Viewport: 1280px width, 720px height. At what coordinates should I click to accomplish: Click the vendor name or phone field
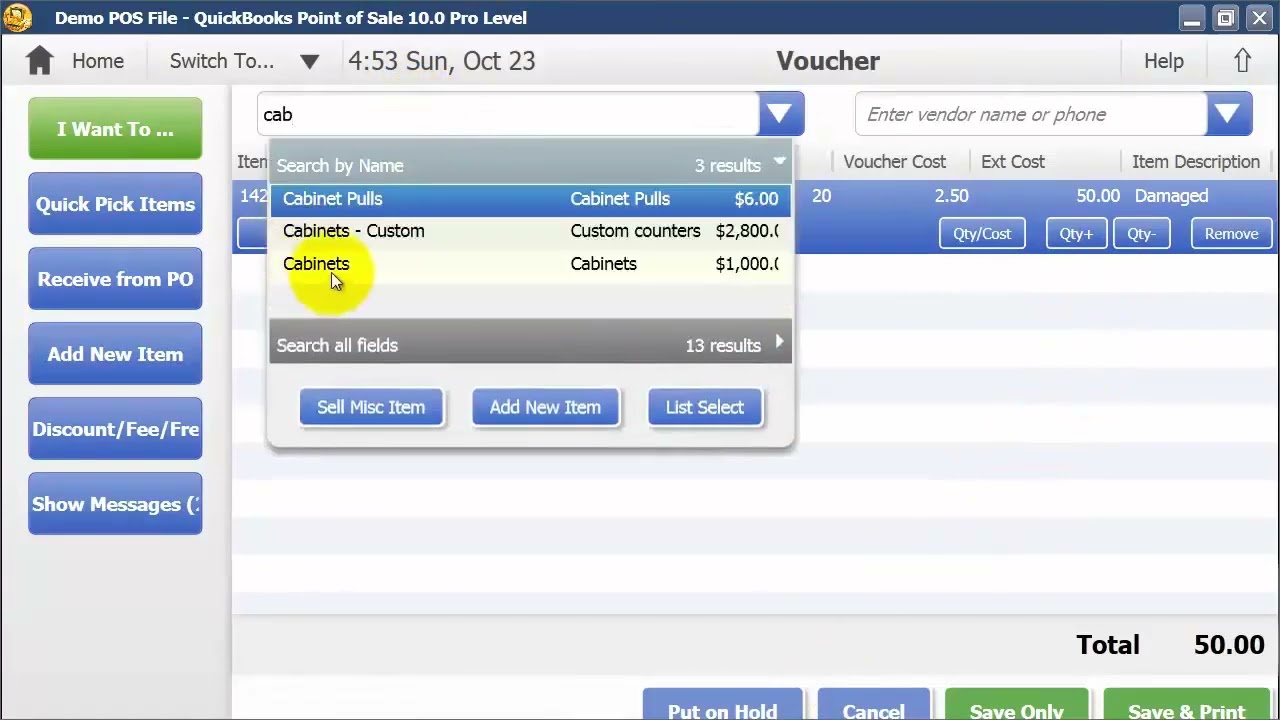pos(1031,114)
